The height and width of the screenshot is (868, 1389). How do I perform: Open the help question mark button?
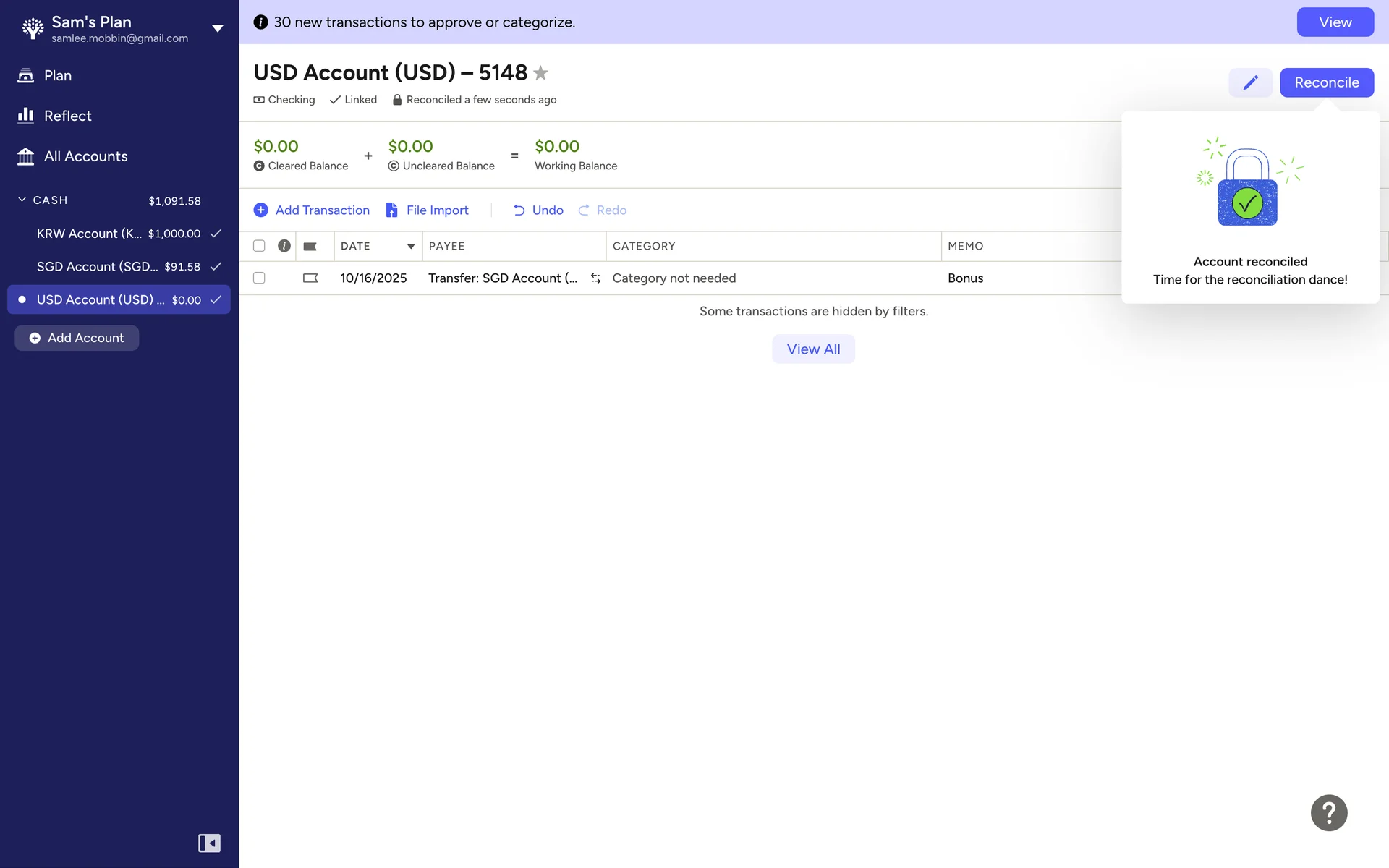[1328, 812]
